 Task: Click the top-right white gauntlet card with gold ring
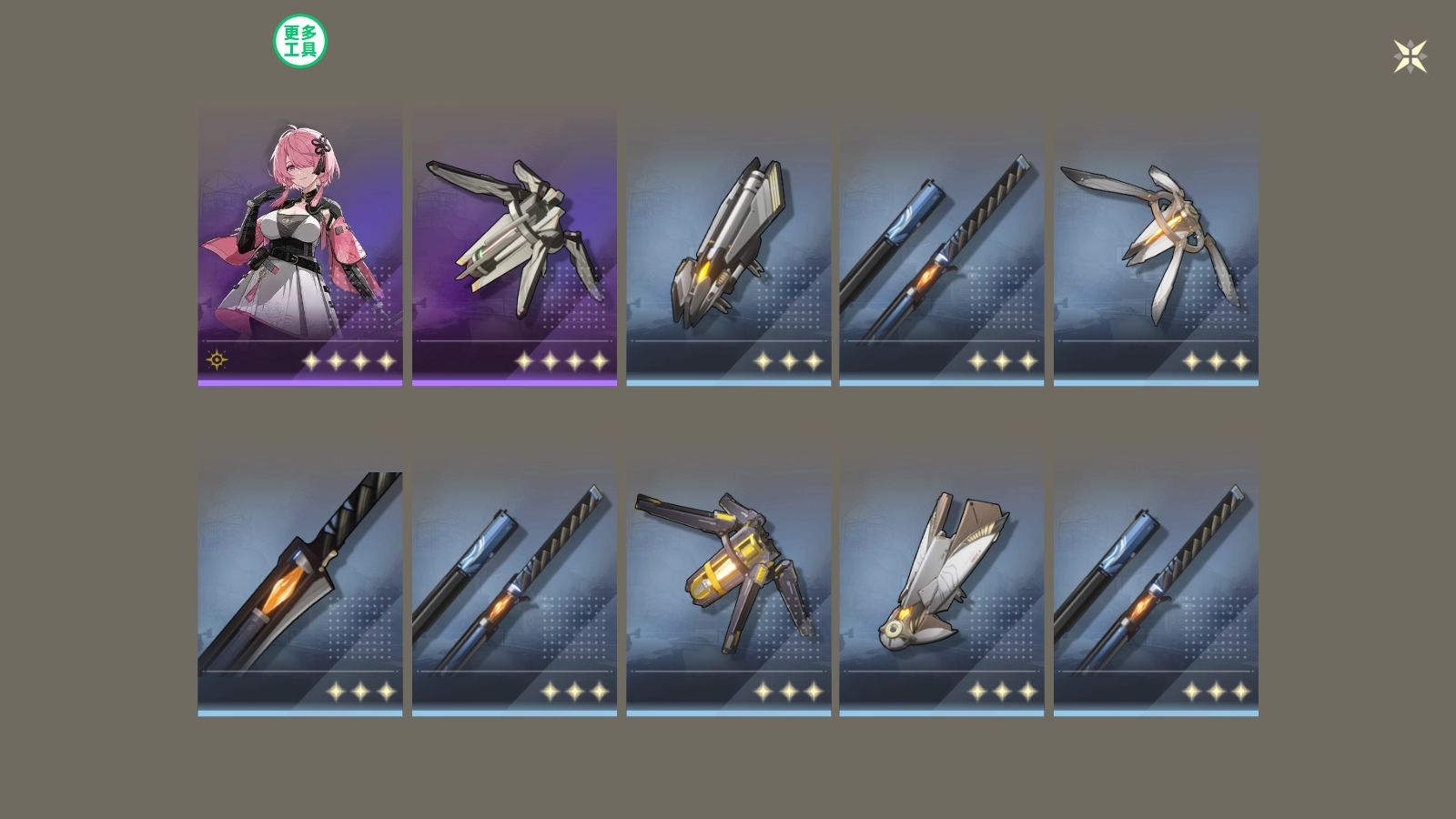click(1156, 246)
